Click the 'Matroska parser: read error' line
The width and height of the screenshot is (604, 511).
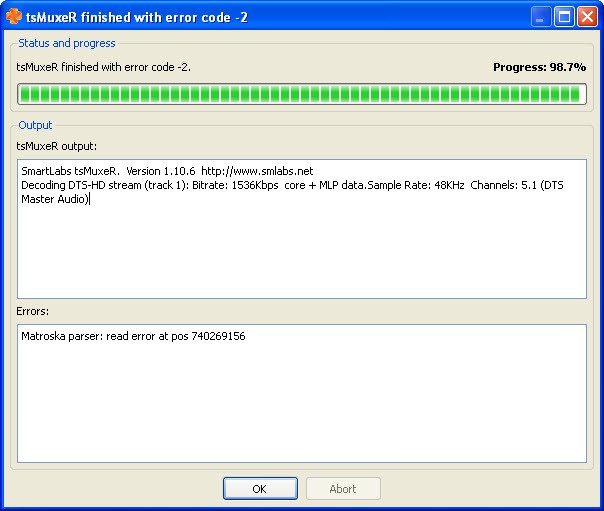point(133,336)
